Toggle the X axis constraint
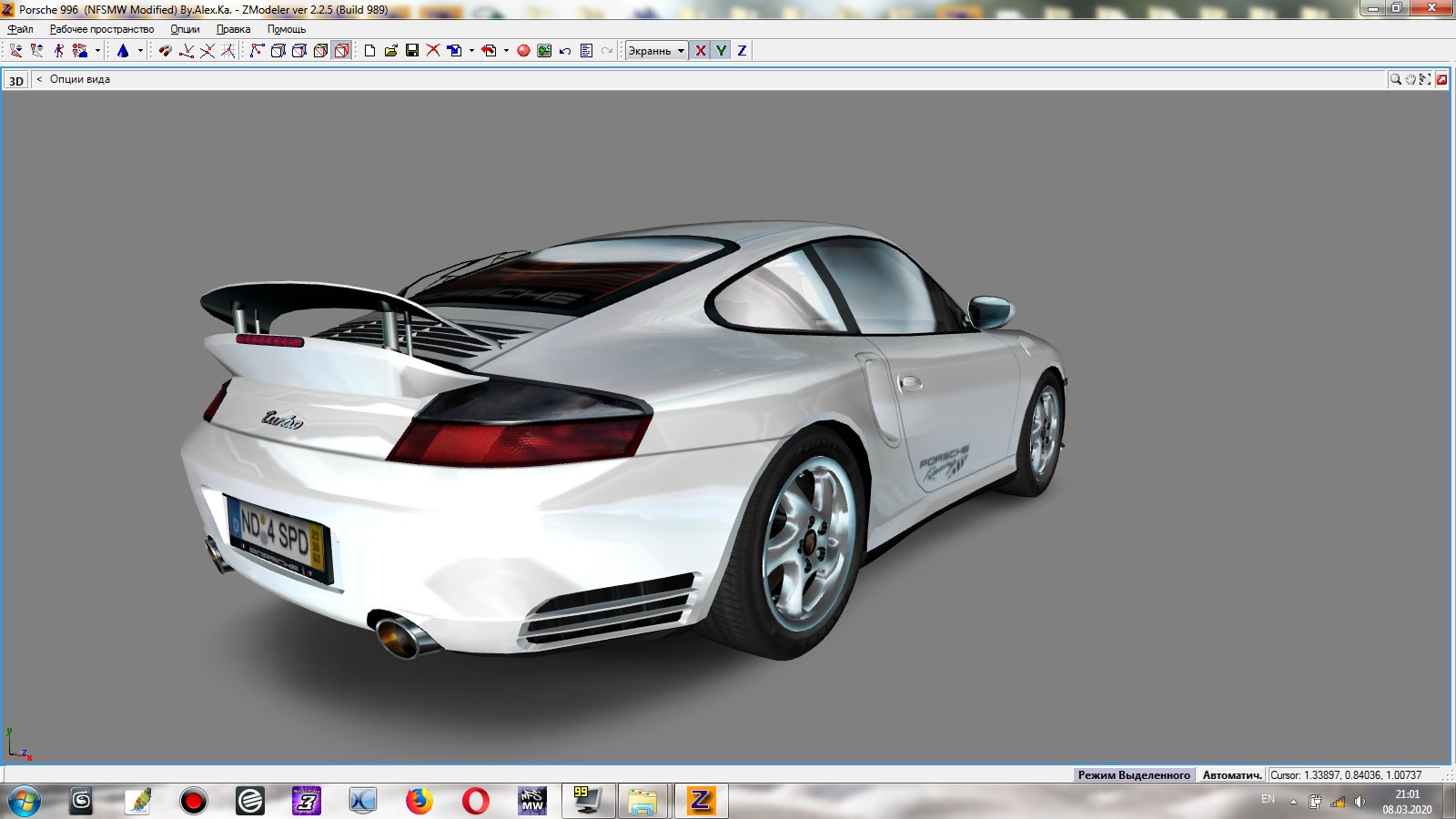Image resolution: width=1456 pixels, height=819 pixels. tap(700, 51)
